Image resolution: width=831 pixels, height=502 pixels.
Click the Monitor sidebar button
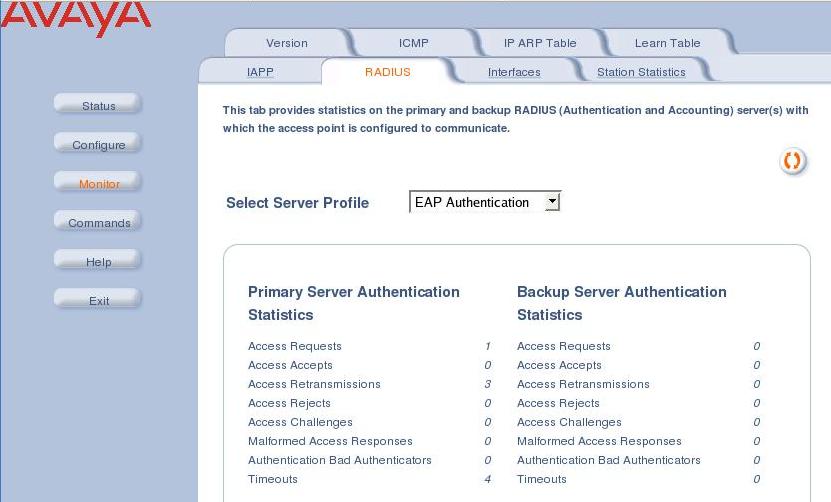[98, 183]
